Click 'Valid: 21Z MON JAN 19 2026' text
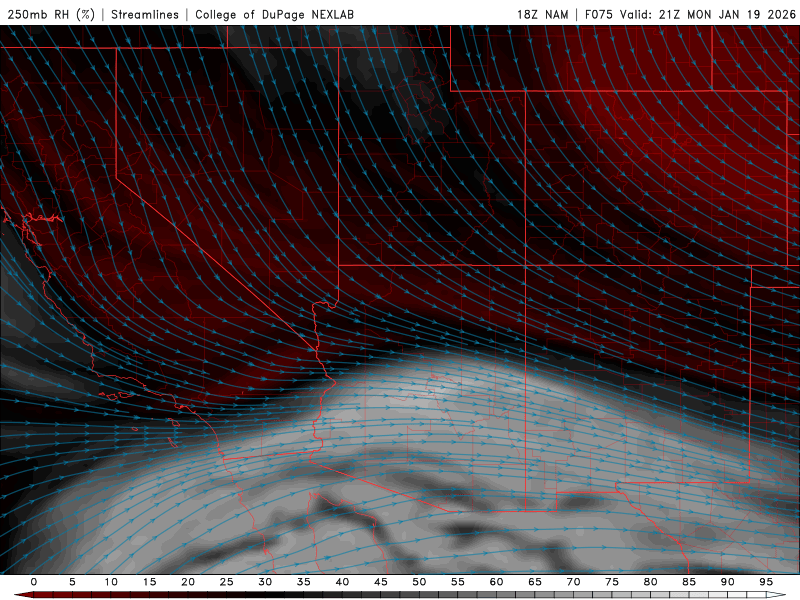800x600 pixels. tap(708, 14)
